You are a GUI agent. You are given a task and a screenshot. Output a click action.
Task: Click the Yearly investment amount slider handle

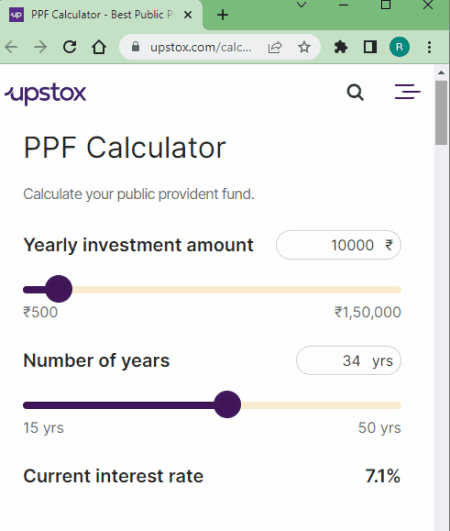(x=59, y=289)
